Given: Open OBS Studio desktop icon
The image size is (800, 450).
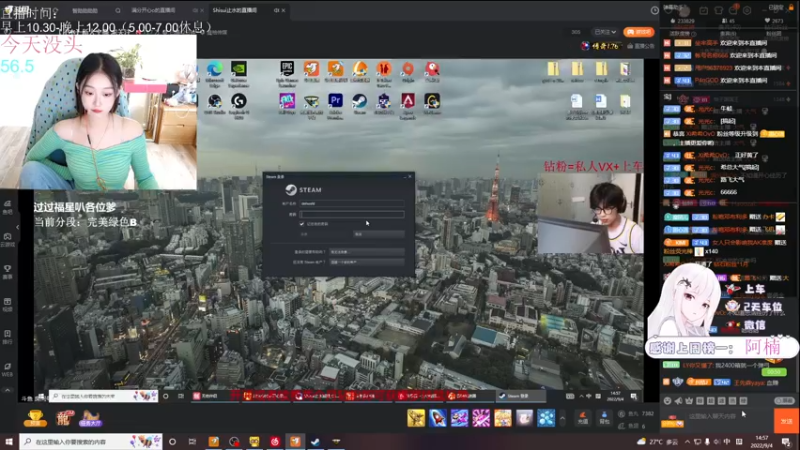Looking at the screenshot, I should click(214, 104).
